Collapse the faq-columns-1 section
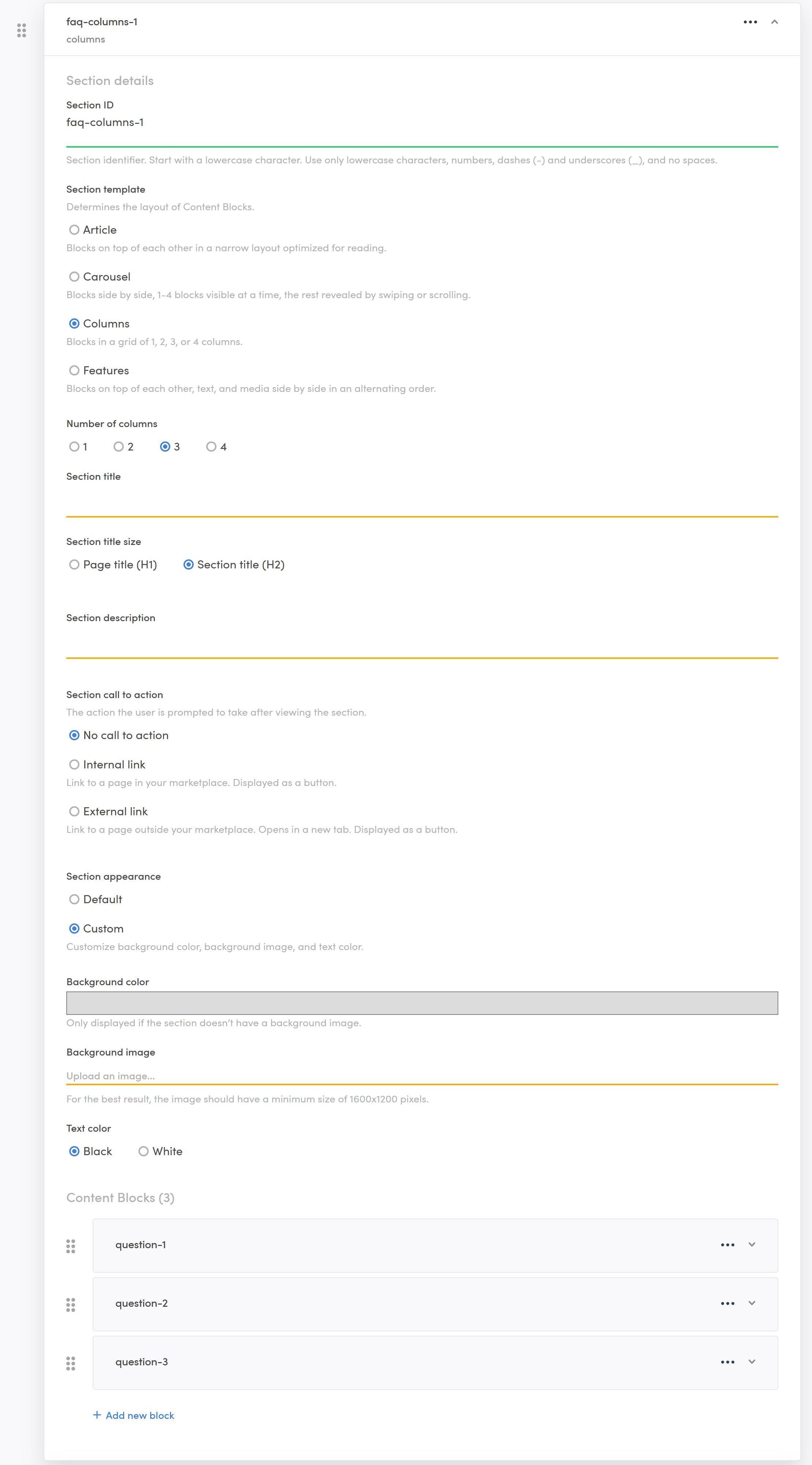The image size is (812, 1465). click(774, 22)
